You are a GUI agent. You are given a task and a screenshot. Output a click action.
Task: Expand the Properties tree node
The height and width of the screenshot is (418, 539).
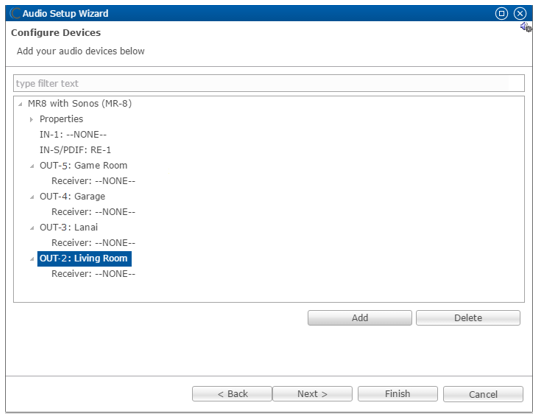(x=32, y=119)
